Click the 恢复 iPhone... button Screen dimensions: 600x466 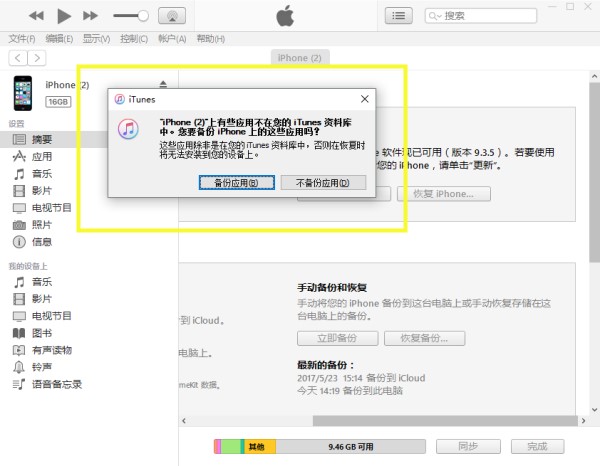(444, 194)
